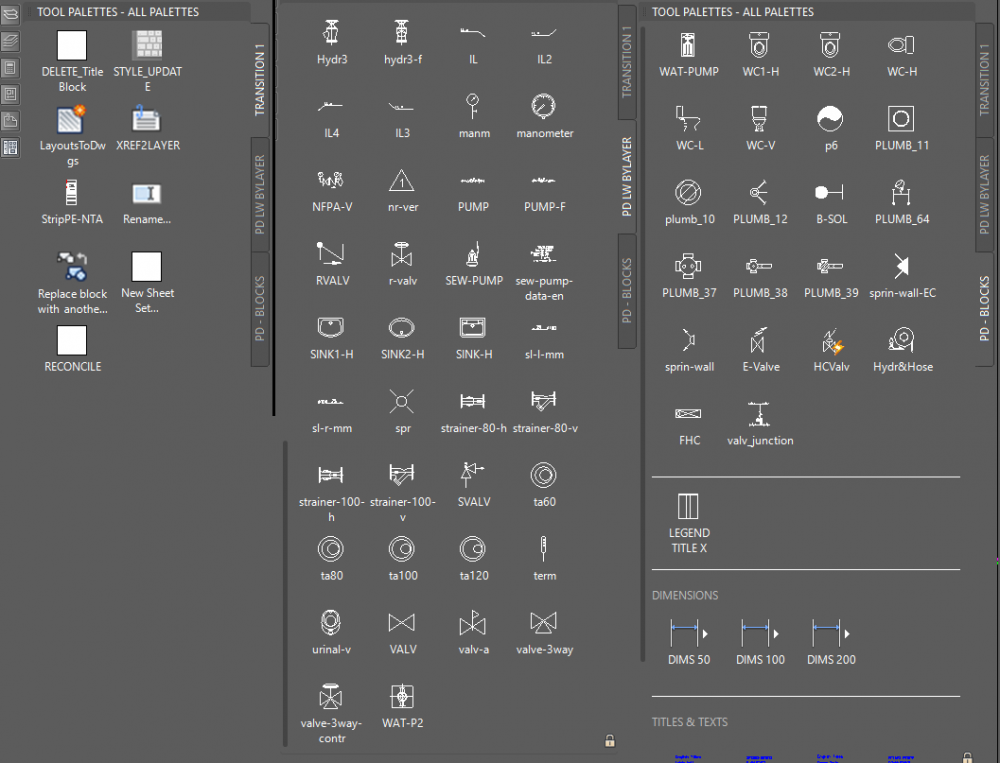Choose the urinal-v block
The width and height of the screenshot is (1000, 763).
click(x=330, y=624)
